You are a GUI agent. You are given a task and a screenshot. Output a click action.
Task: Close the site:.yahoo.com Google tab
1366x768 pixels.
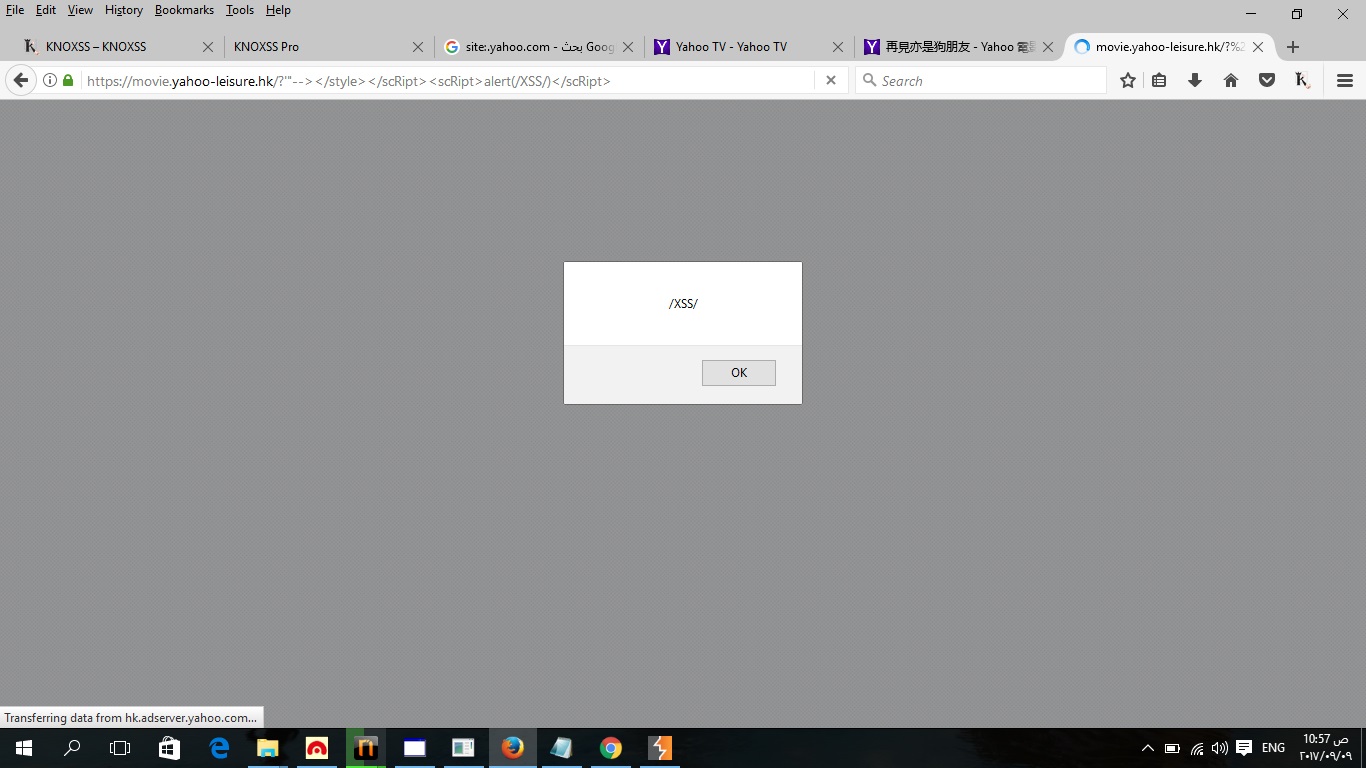click(x=628, y=47)
